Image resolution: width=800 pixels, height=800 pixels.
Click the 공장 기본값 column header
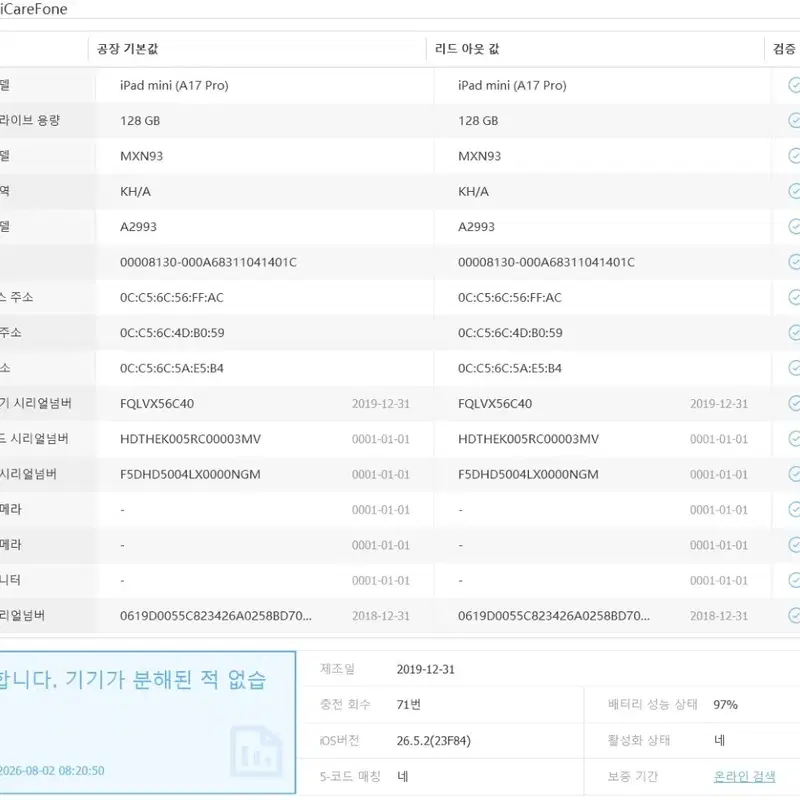(128, 49)
